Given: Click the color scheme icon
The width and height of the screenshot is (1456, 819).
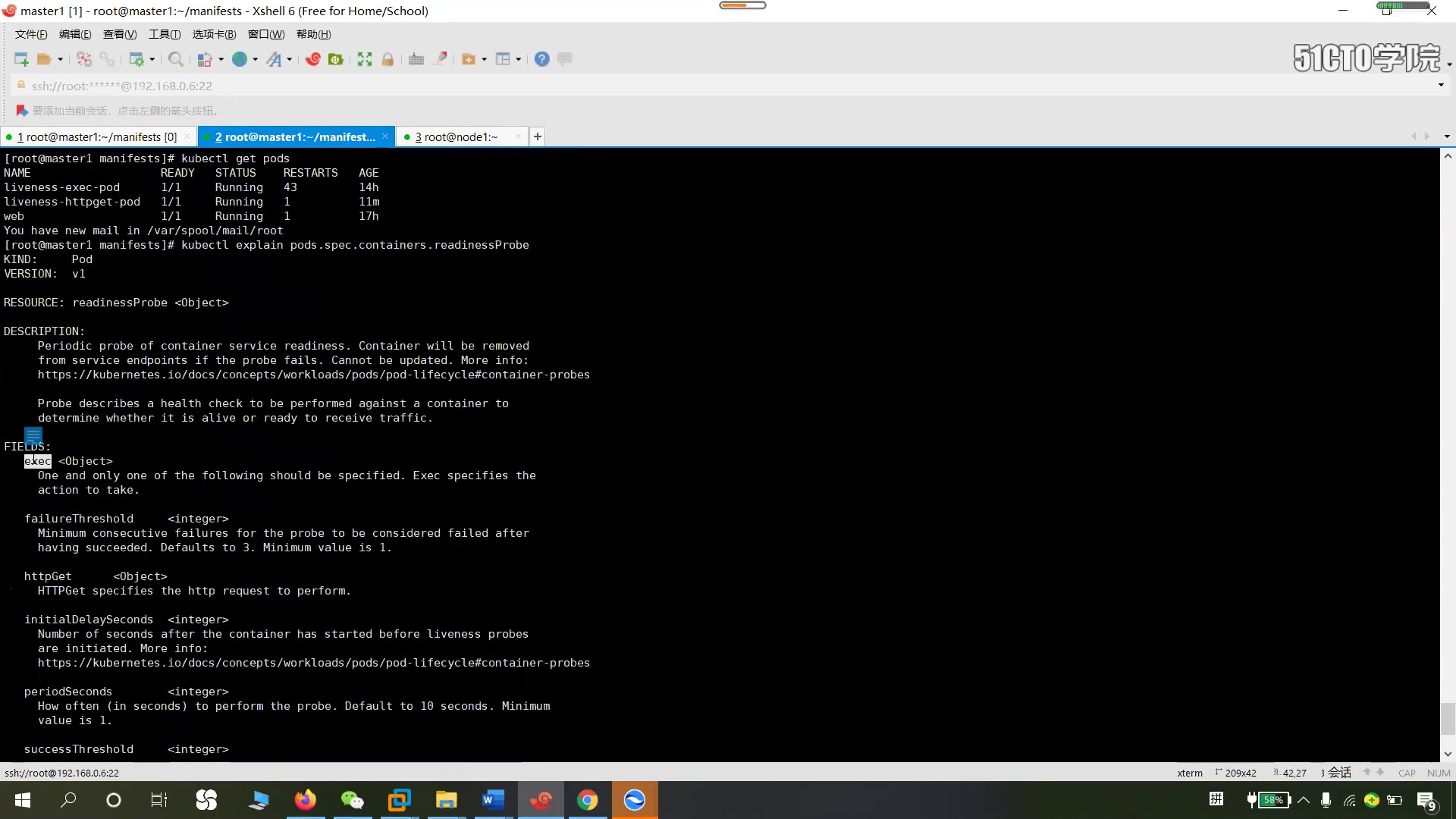Looking at the screenshot, I should pyautogui.click(x=205, y=59).
